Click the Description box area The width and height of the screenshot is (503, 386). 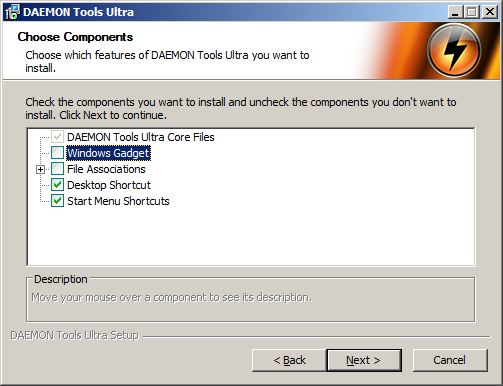pos(251,299)
